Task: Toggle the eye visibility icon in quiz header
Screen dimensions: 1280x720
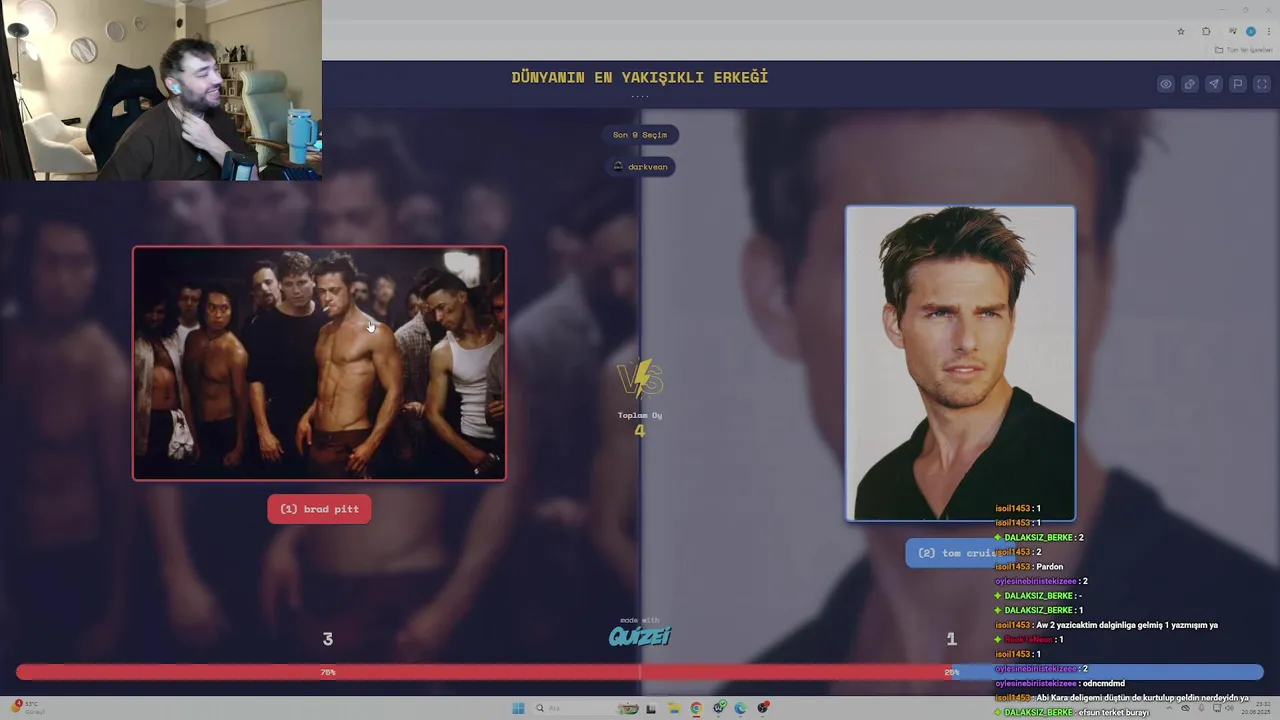Action: 1166,84
